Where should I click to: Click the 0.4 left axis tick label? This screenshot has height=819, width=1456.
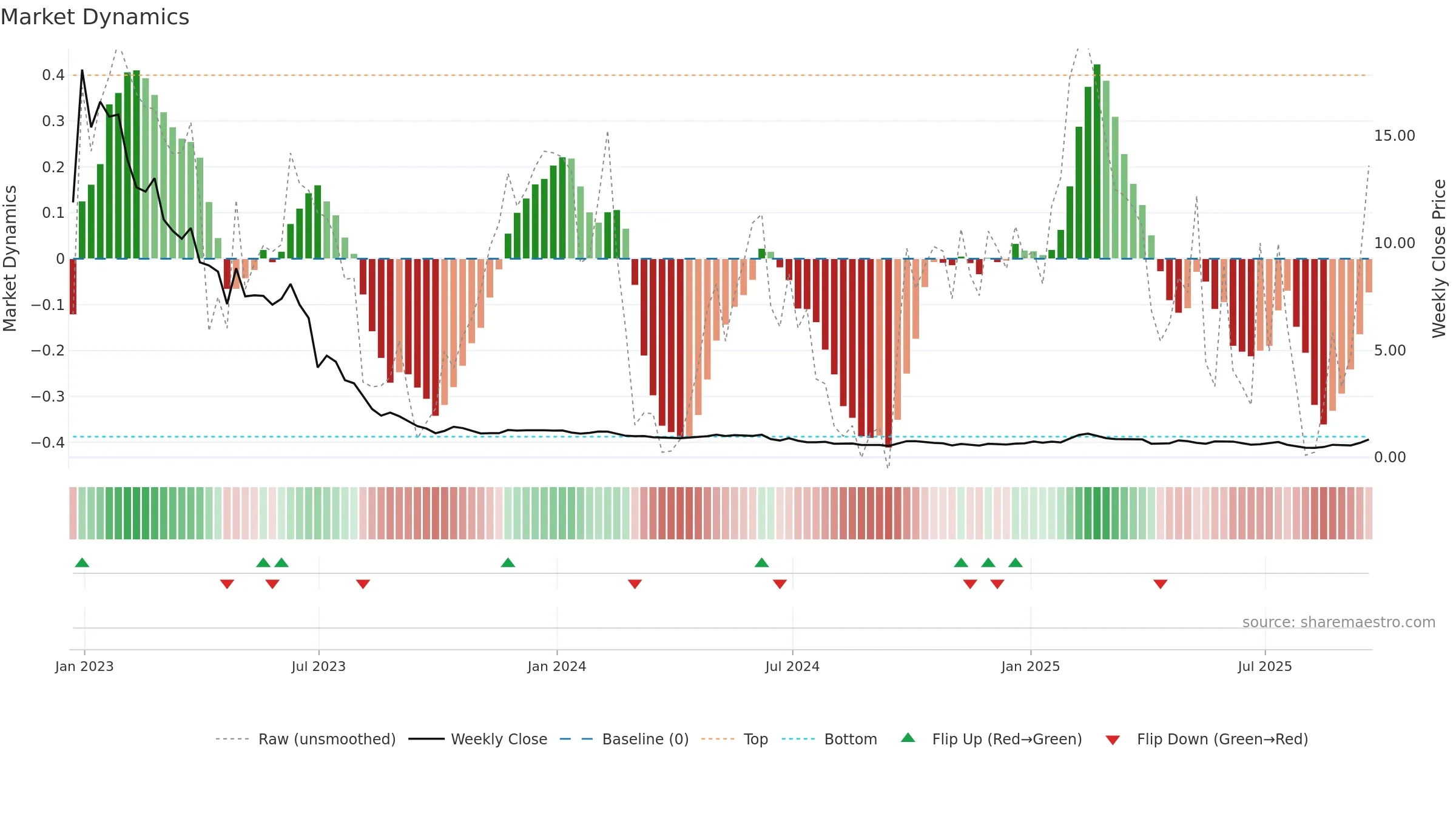(x=53, y=75)
